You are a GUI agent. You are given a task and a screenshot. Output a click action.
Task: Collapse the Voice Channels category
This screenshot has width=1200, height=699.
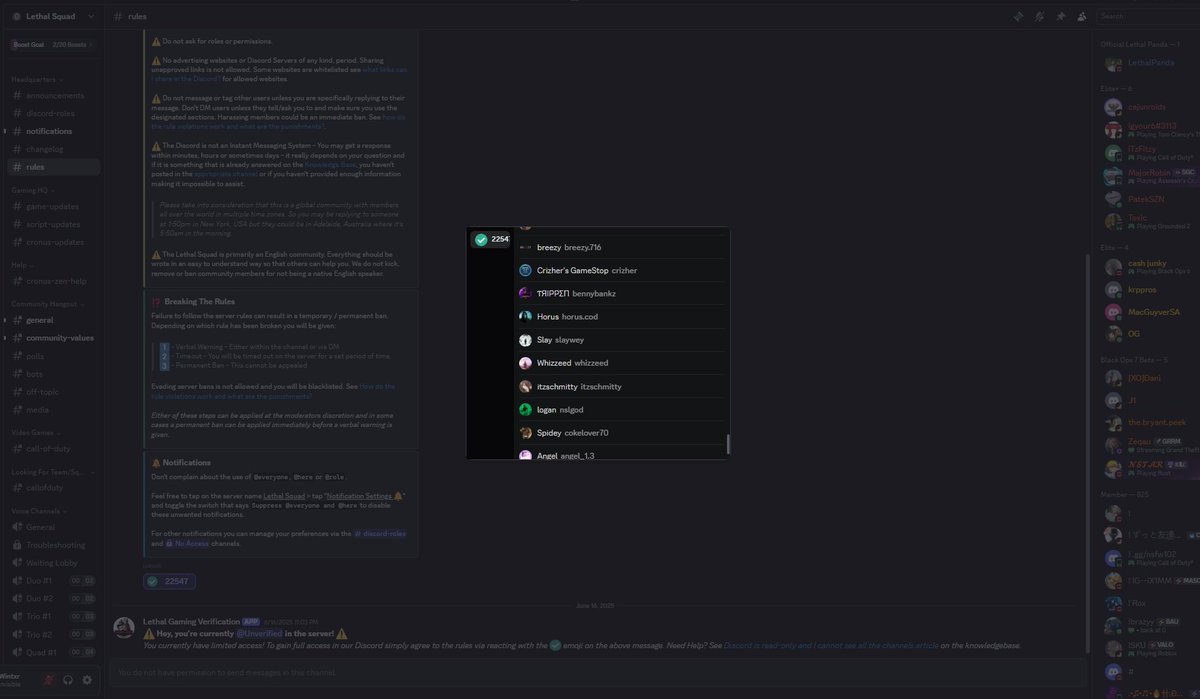37,510
